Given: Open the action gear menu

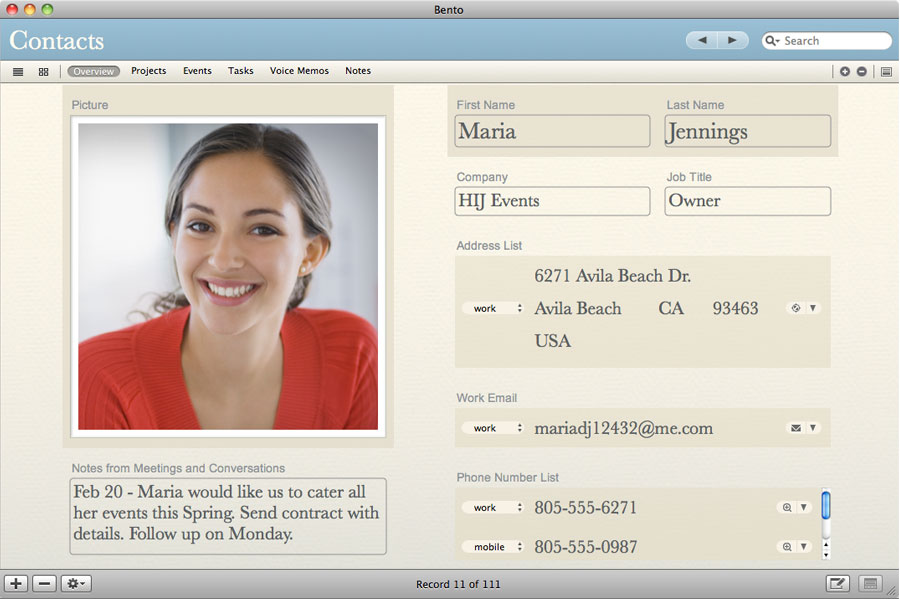Looking at the screenshot, I should (x=75, y=583).
